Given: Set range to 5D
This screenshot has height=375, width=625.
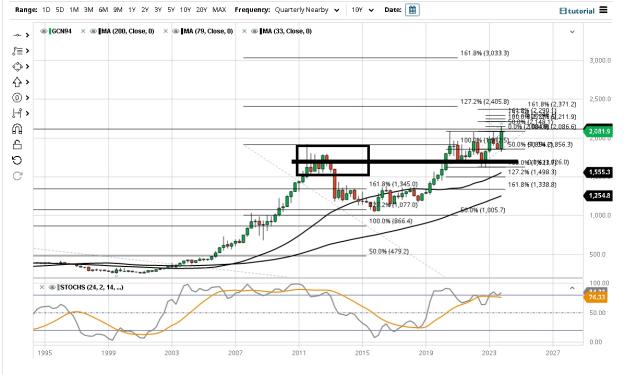Looking at the screenshot, I should coord(60,10).
